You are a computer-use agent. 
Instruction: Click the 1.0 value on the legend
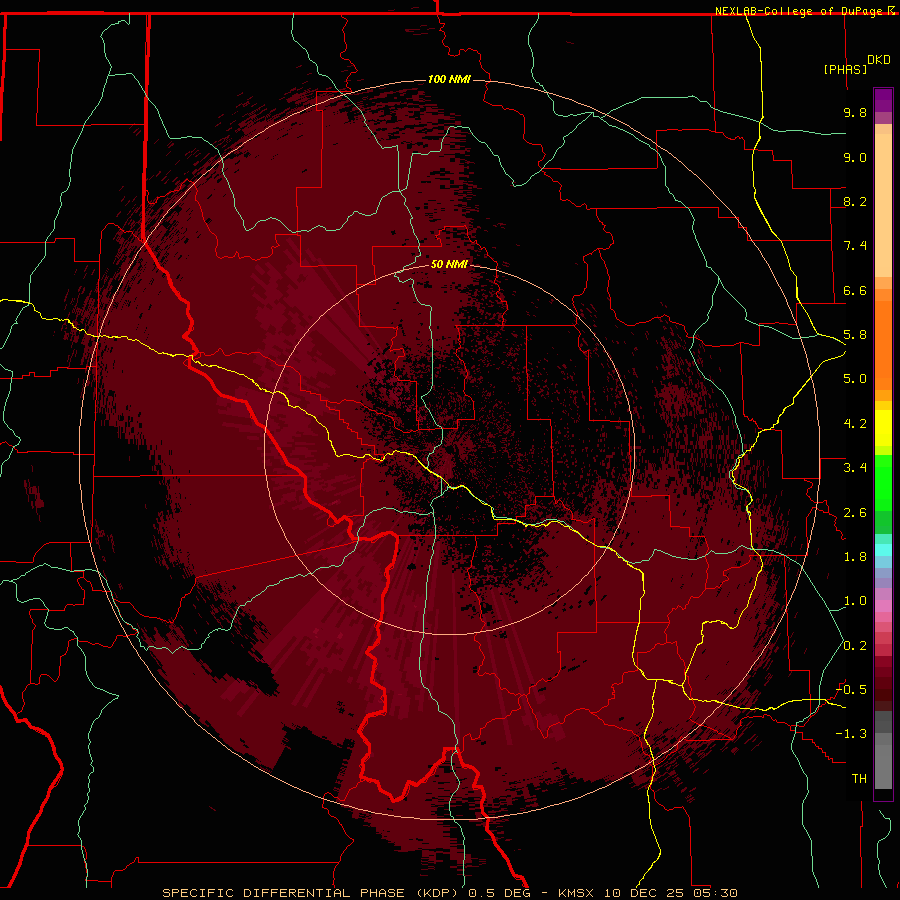pyautogui.click(x=855, y=601)
